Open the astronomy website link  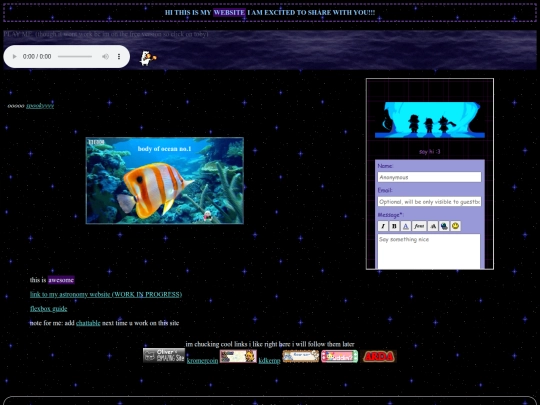(106, 294)
